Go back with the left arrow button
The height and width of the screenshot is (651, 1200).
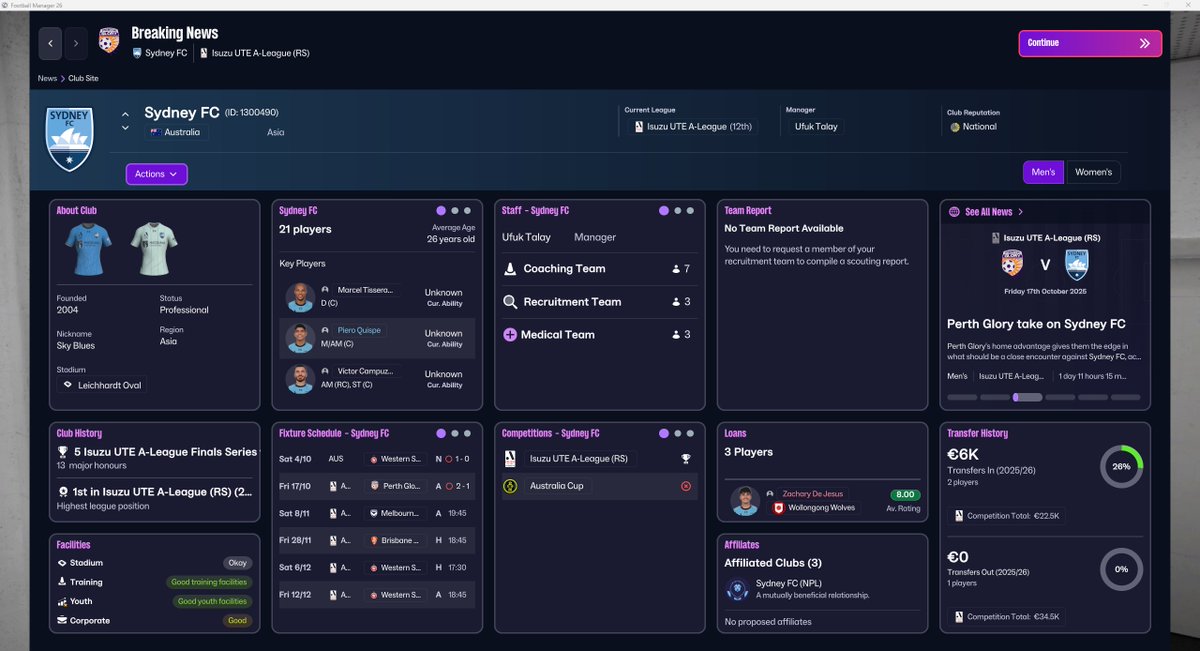click(50, 43)
